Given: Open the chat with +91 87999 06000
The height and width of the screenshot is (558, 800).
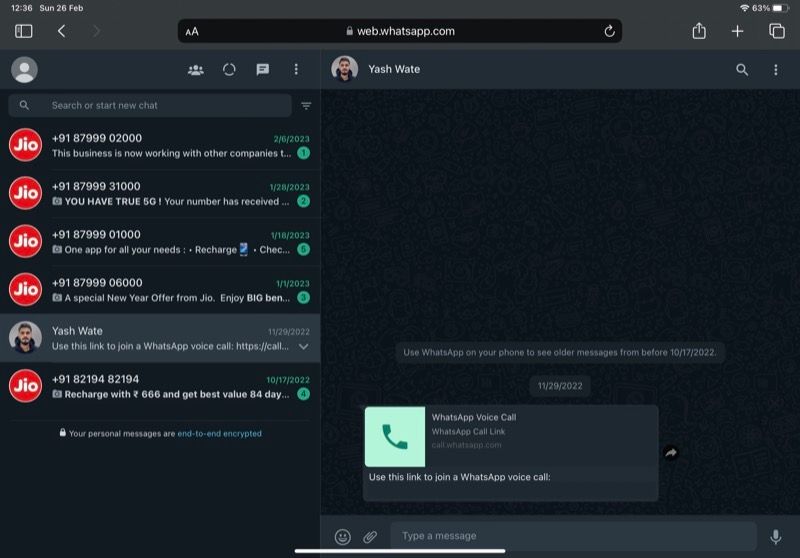Looking at the screenshot, I should (160, 290).
